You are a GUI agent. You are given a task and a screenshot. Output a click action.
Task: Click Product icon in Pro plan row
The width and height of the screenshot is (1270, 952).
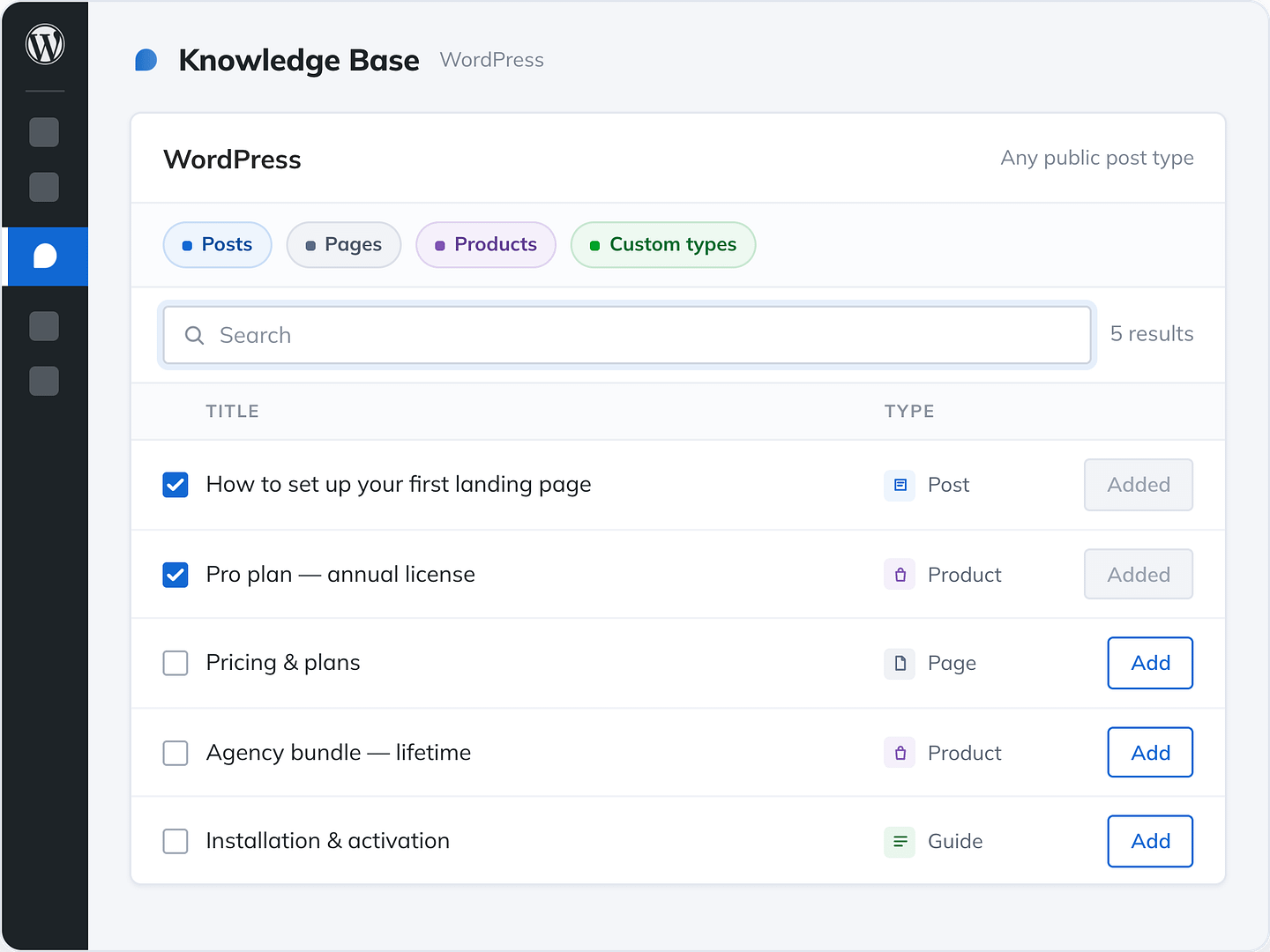(900, 575)
